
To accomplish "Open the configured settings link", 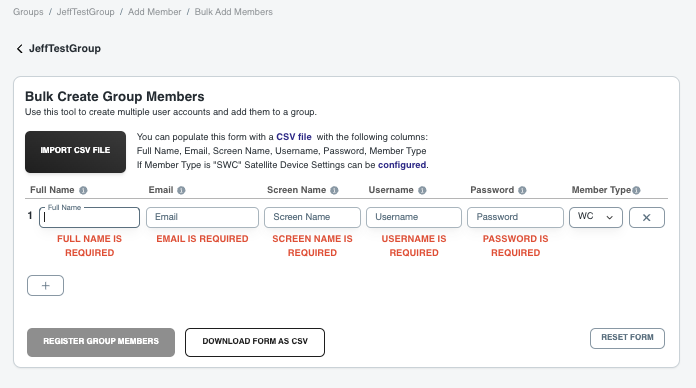I will tap(402, 165).
